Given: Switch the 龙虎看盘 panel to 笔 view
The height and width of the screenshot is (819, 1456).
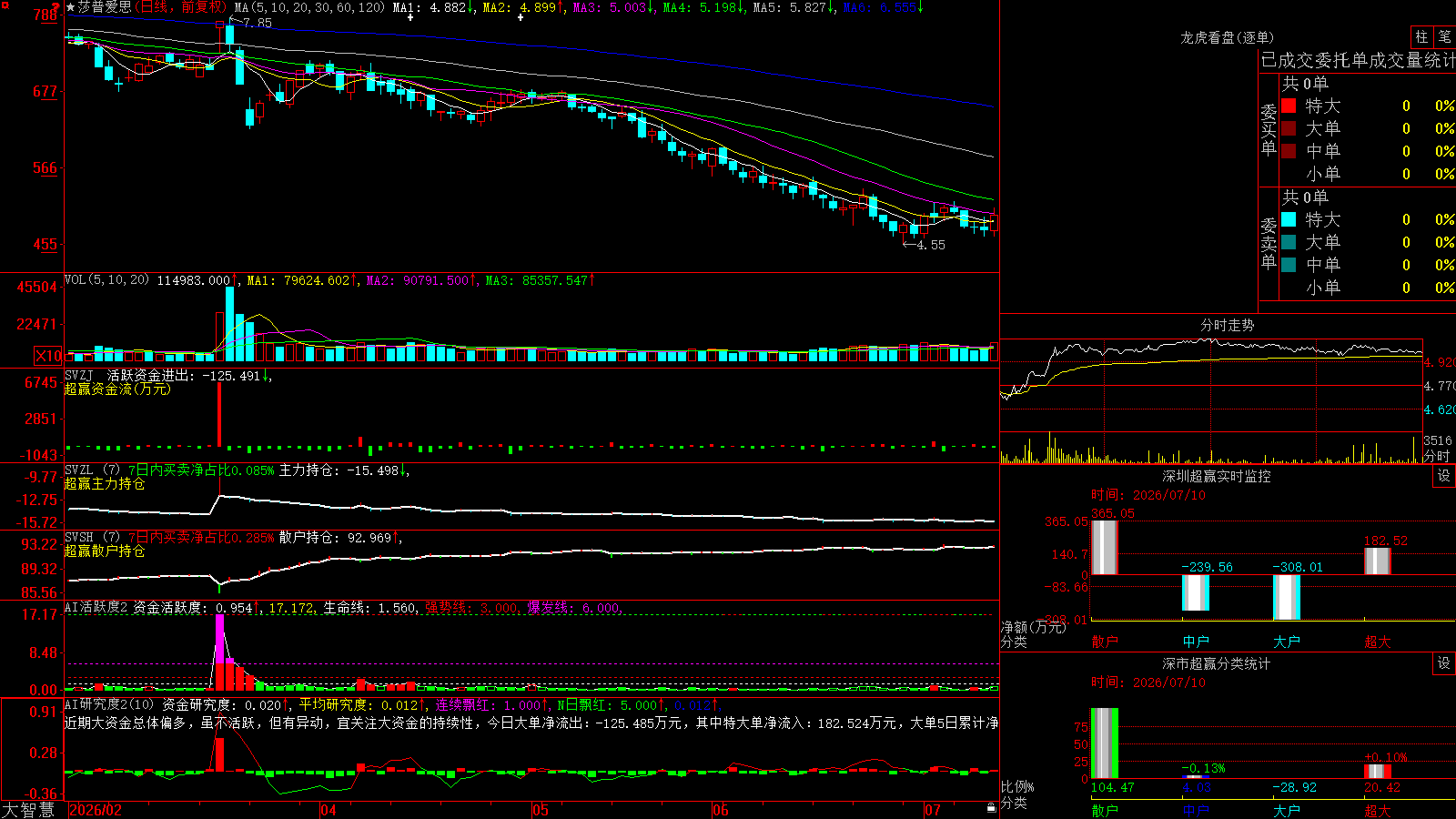Looking at the screenshot, I should [1444, 36].
